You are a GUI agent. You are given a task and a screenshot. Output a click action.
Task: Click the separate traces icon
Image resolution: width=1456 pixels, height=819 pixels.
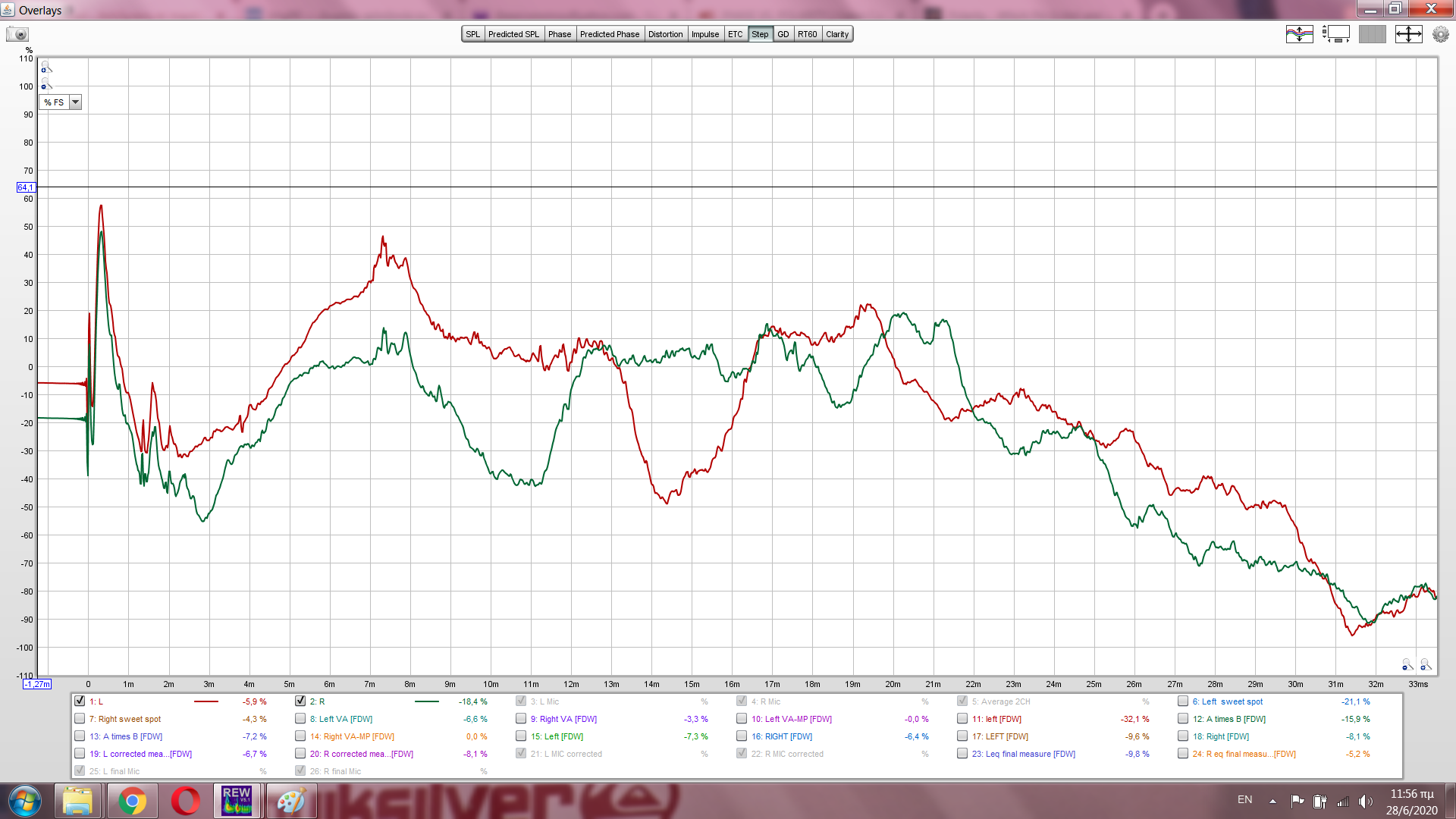coord(1299,34)
